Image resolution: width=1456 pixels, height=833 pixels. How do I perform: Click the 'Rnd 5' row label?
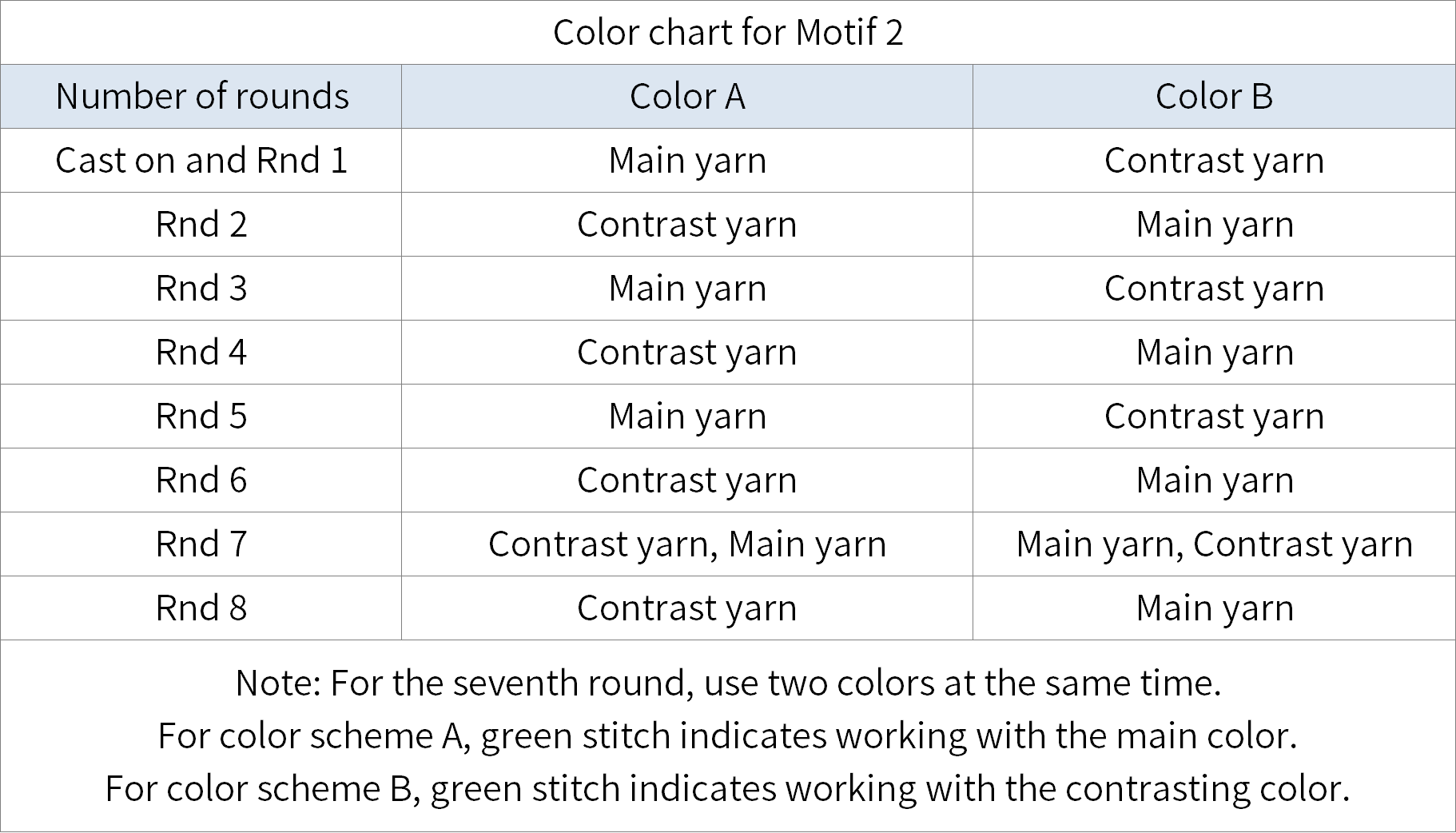click(201, 416)
